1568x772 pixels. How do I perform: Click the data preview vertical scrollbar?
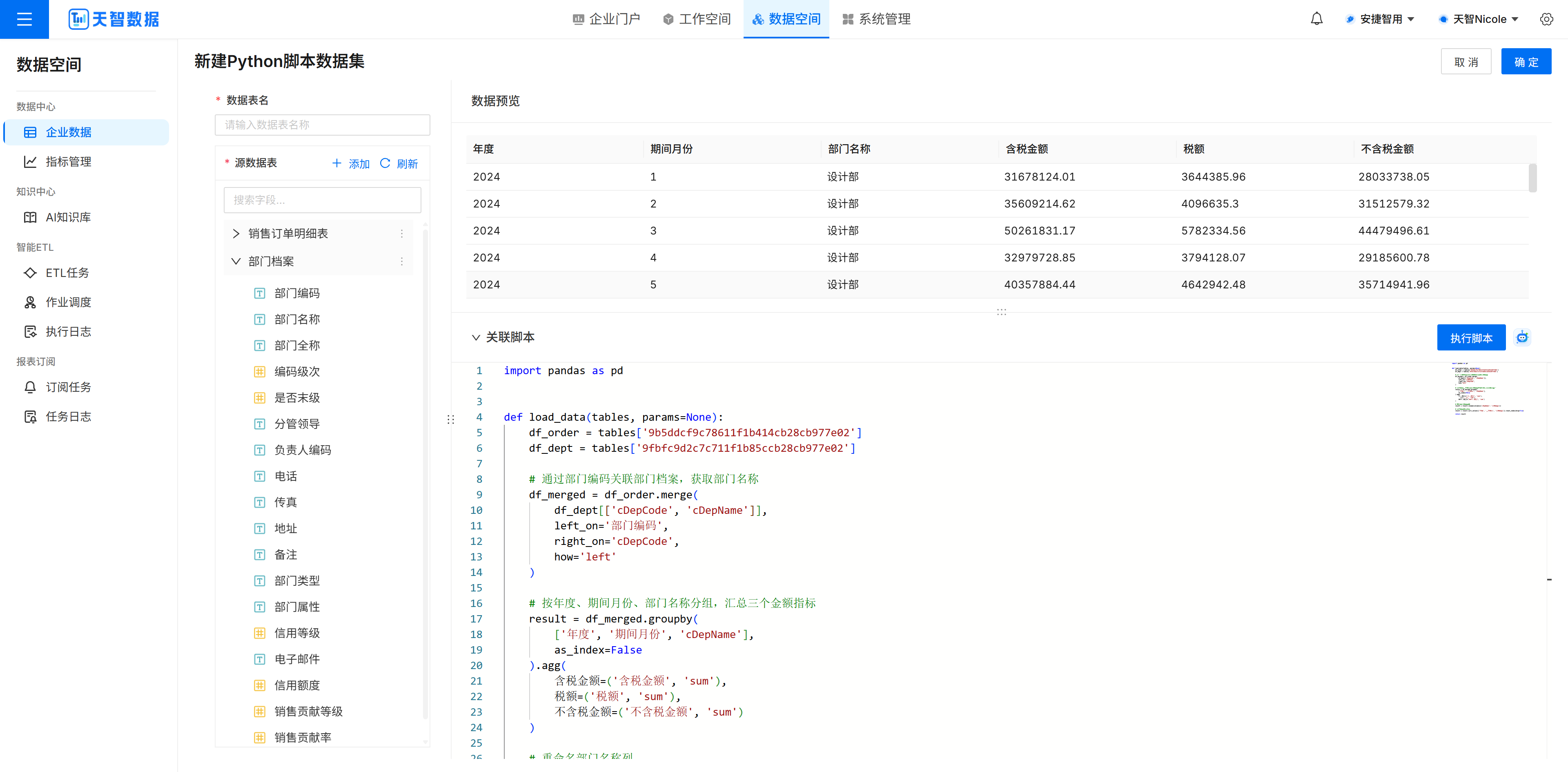coord(1532,178)
